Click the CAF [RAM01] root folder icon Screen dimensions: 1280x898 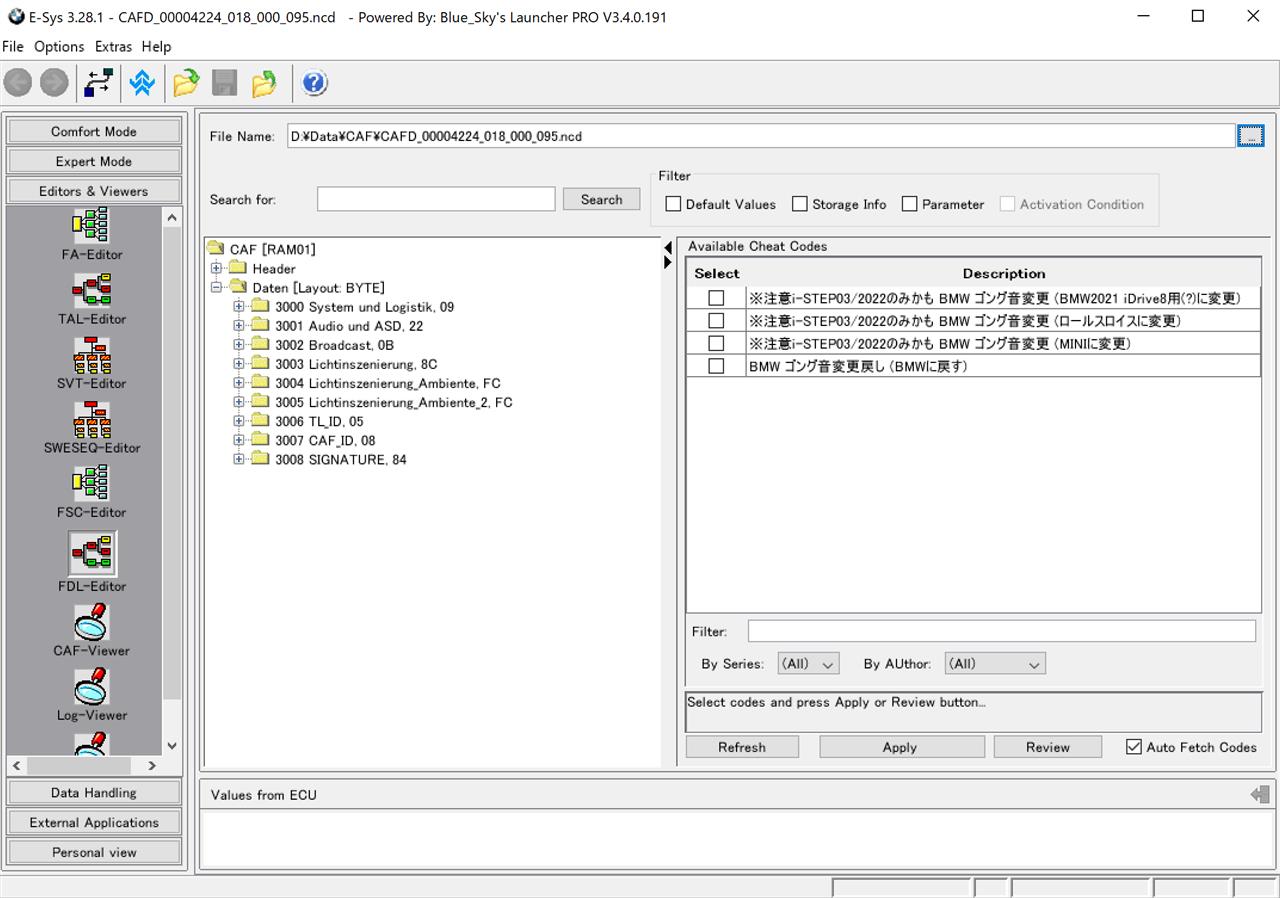[215, 249]
